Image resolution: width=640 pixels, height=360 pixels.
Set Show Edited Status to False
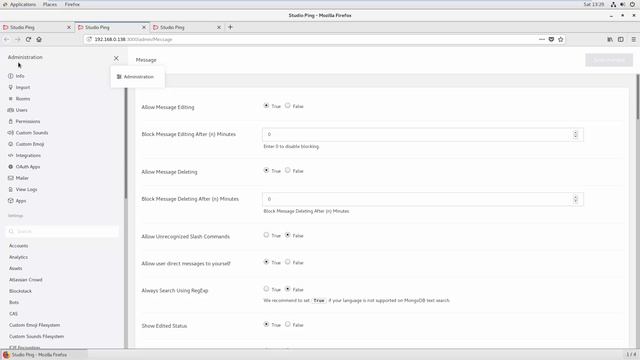[x=288, y=324]
